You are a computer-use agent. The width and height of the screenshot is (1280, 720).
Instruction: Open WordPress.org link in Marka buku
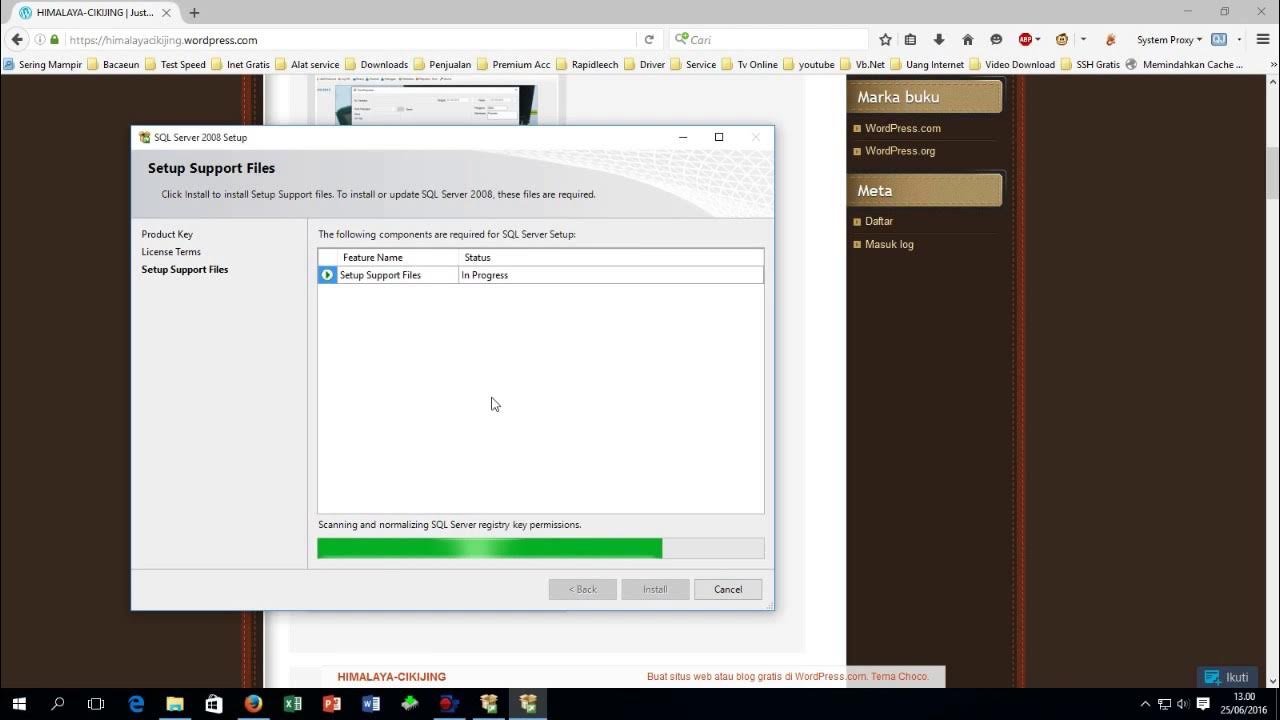pyautogui.click(x=900, y=151)
